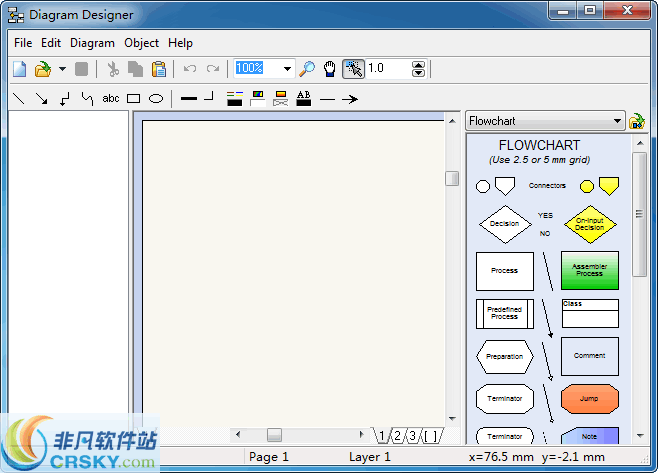Screen dimensions: 658x473
Task: Select the orange Jump template
Action: click(x=590, y=399)
